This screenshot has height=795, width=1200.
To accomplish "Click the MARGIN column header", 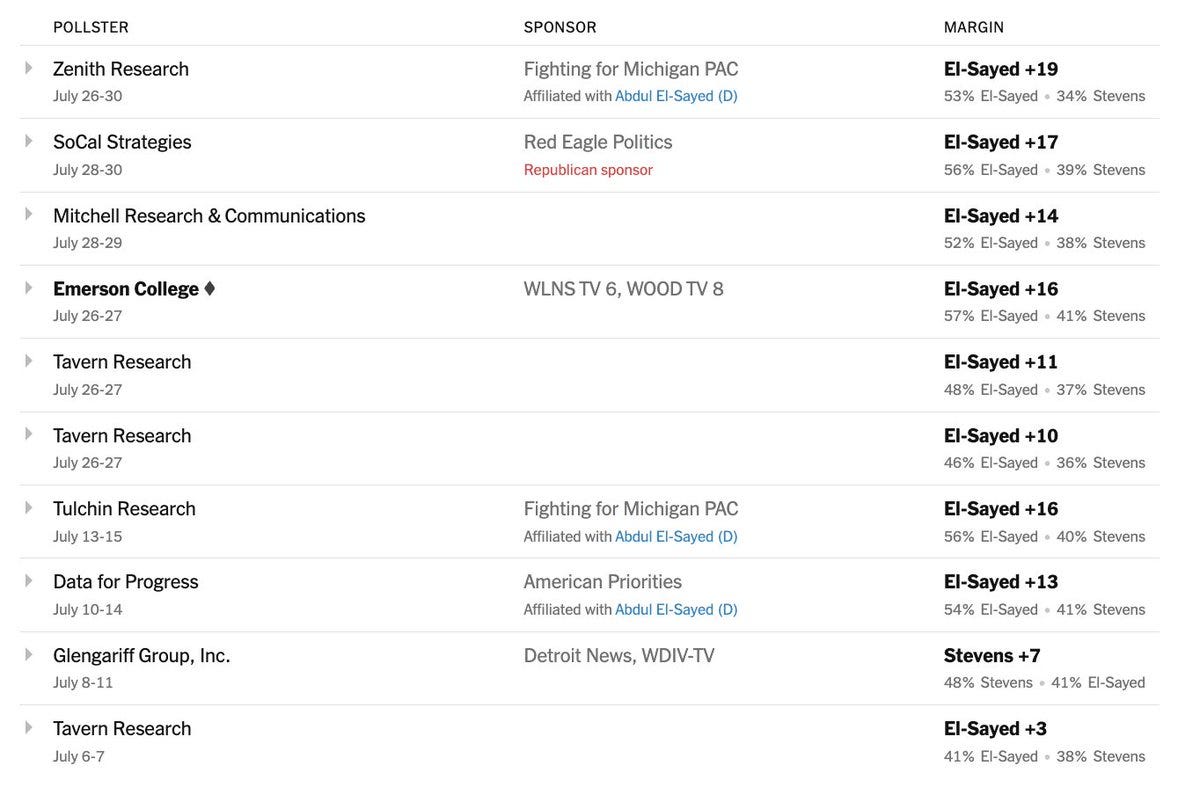I will tap(974, 27).
